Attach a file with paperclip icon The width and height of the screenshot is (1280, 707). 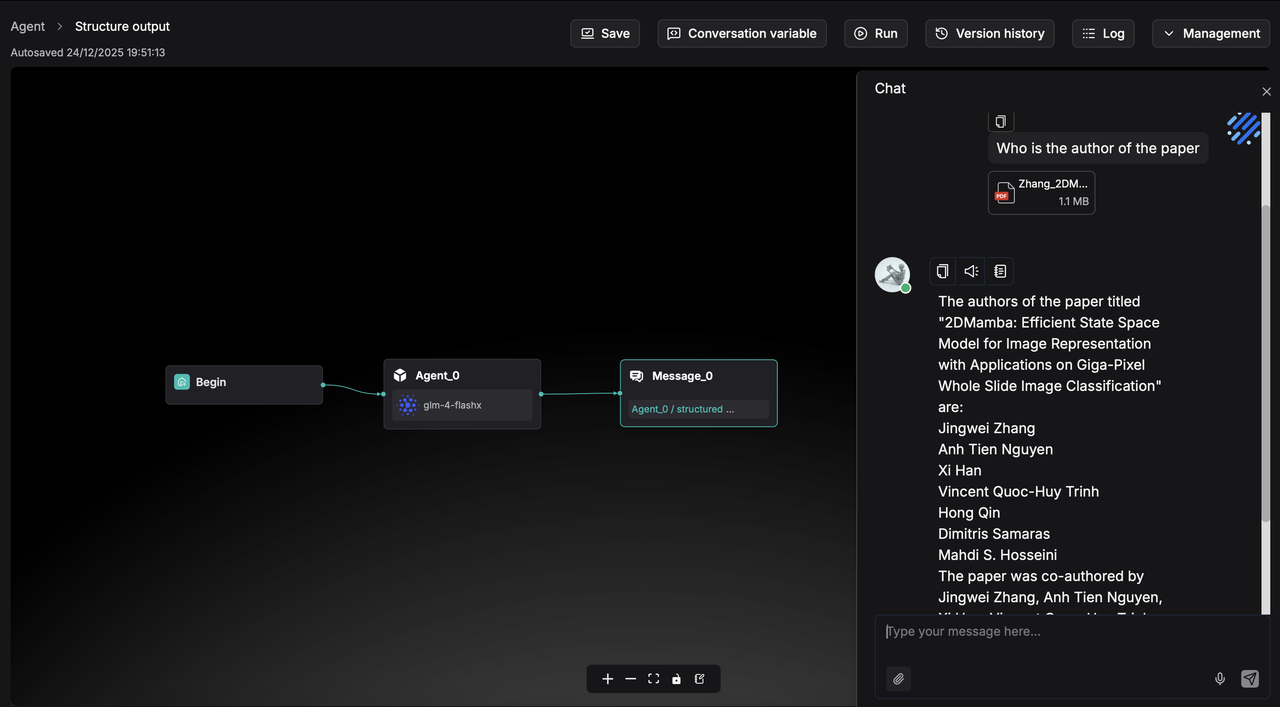898,679
